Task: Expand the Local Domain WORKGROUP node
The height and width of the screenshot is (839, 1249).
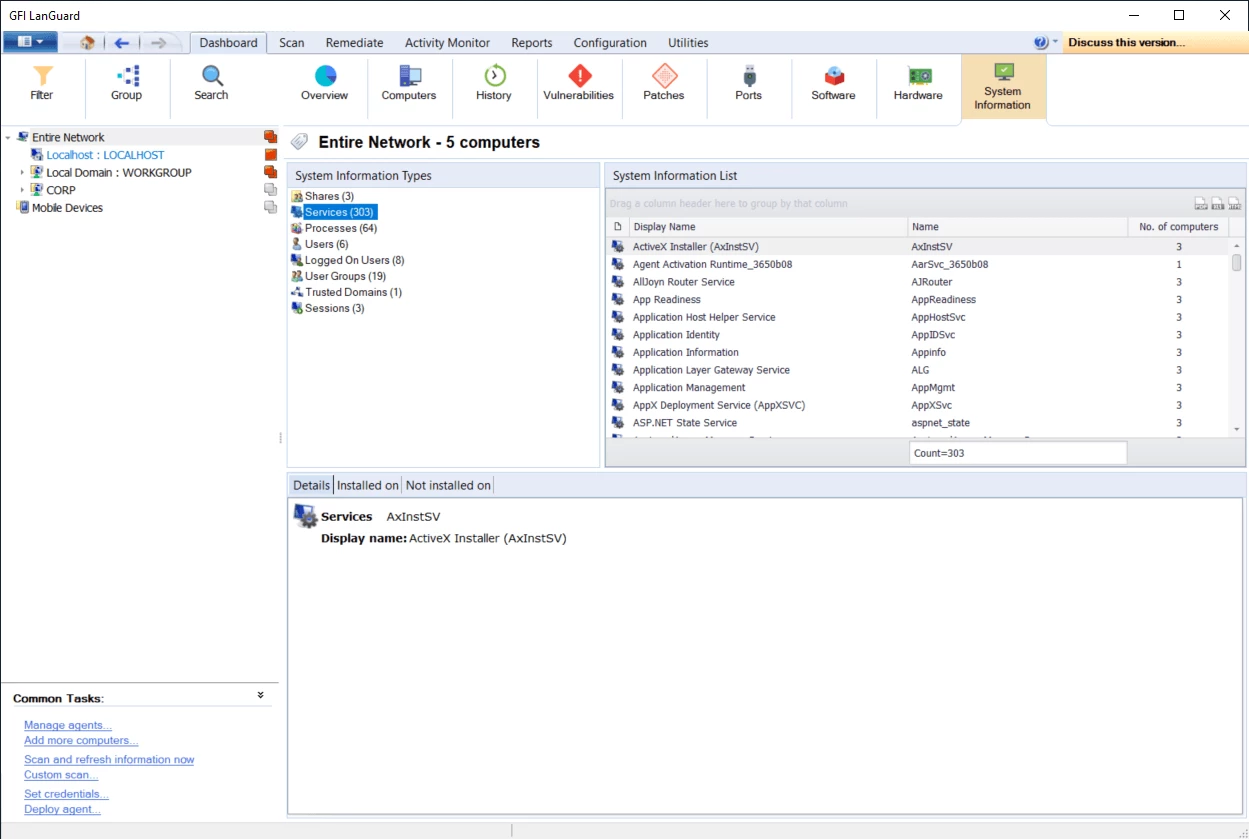Action: tap(22, 173)
